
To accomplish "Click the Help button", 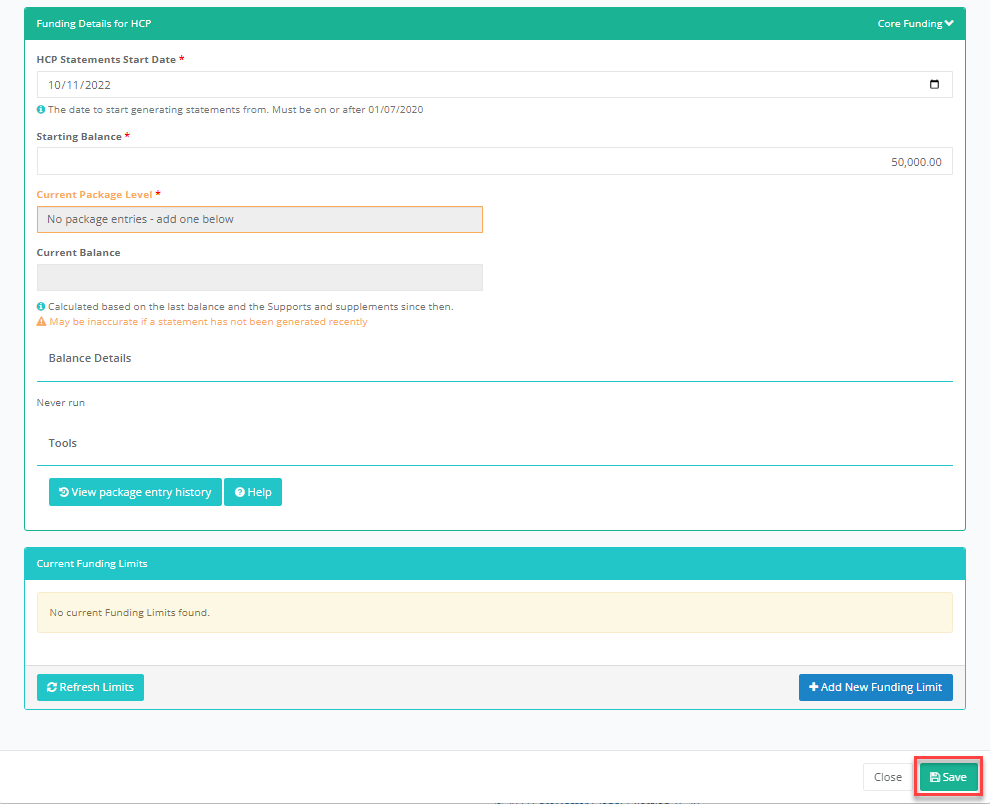I will point(253,492).
